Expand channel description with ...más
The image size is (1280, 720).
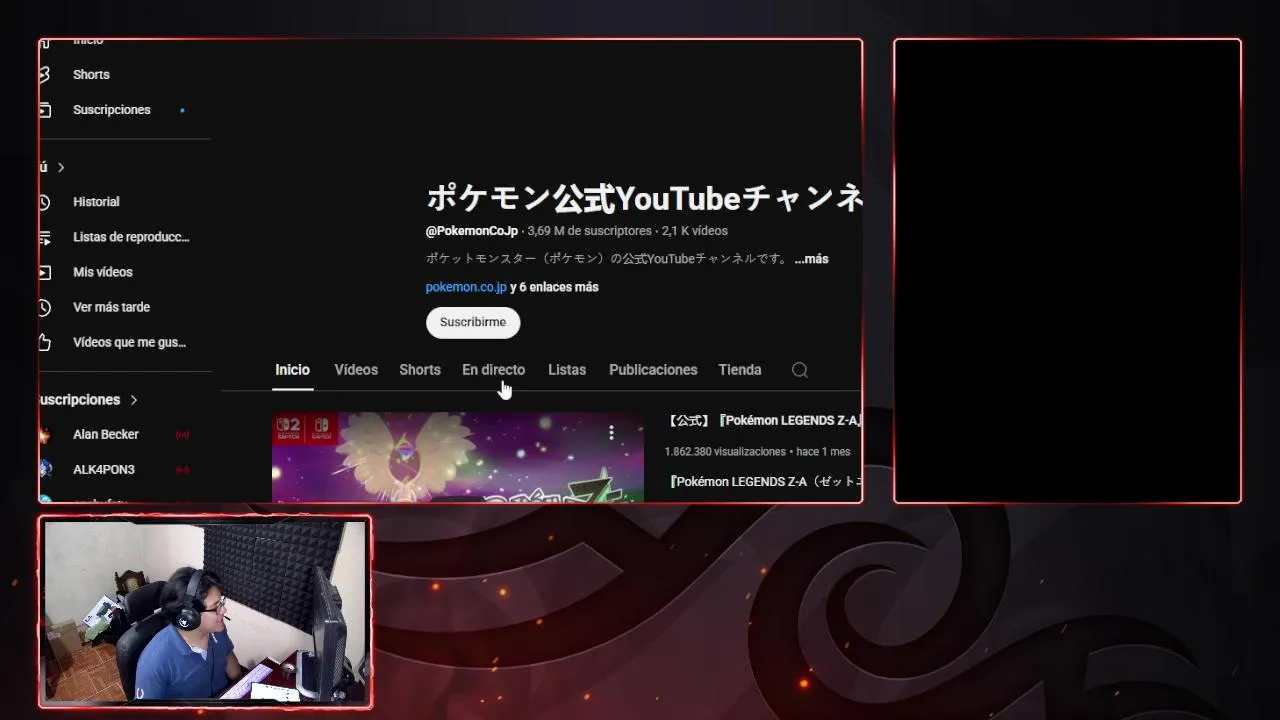pos(811,259)
